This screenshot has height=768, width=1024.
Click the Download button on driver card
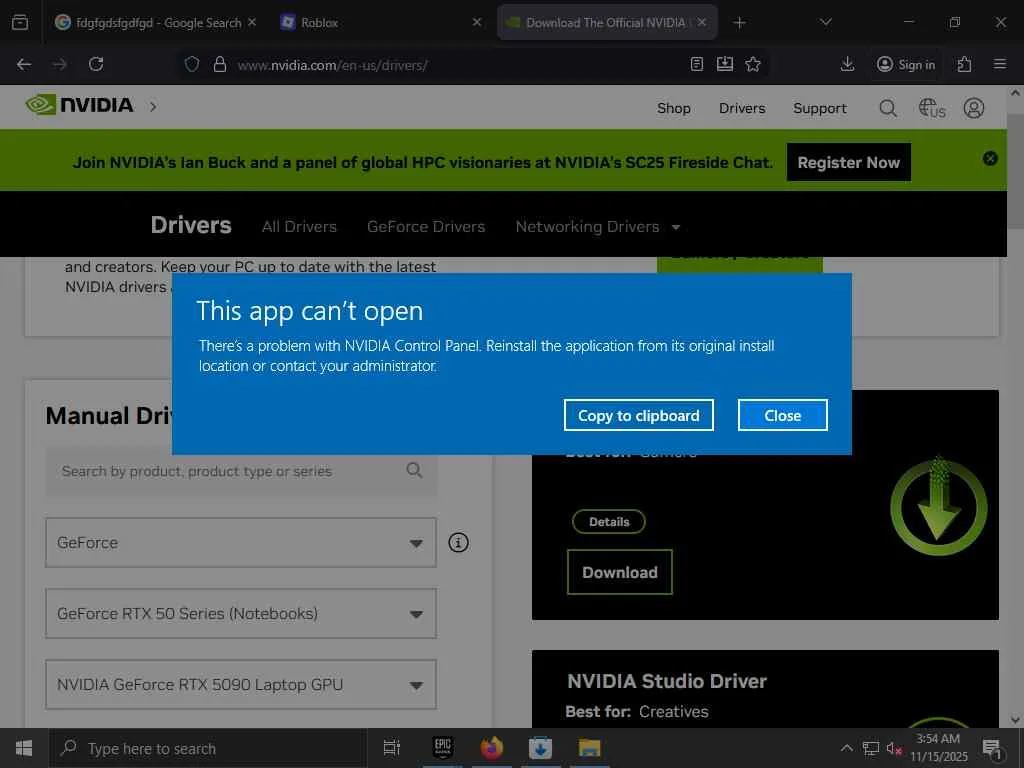pyautogui.click(x=620, y=572)
